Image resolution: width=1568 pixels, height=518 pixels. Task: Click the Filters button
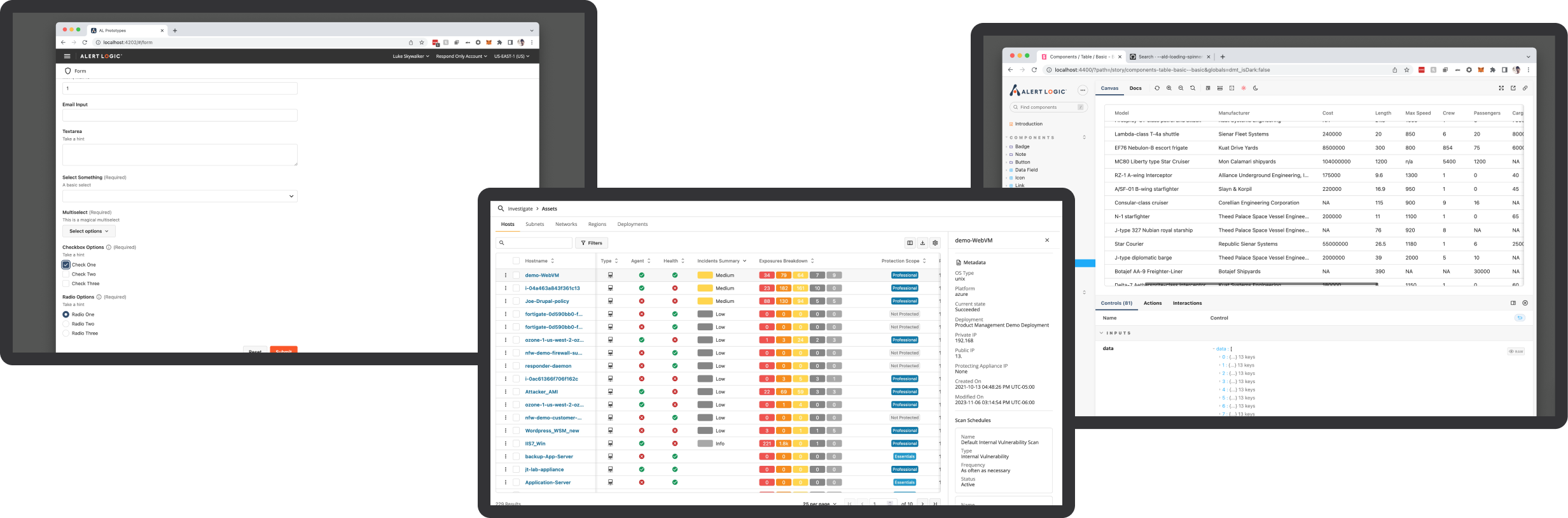point(592,243)
